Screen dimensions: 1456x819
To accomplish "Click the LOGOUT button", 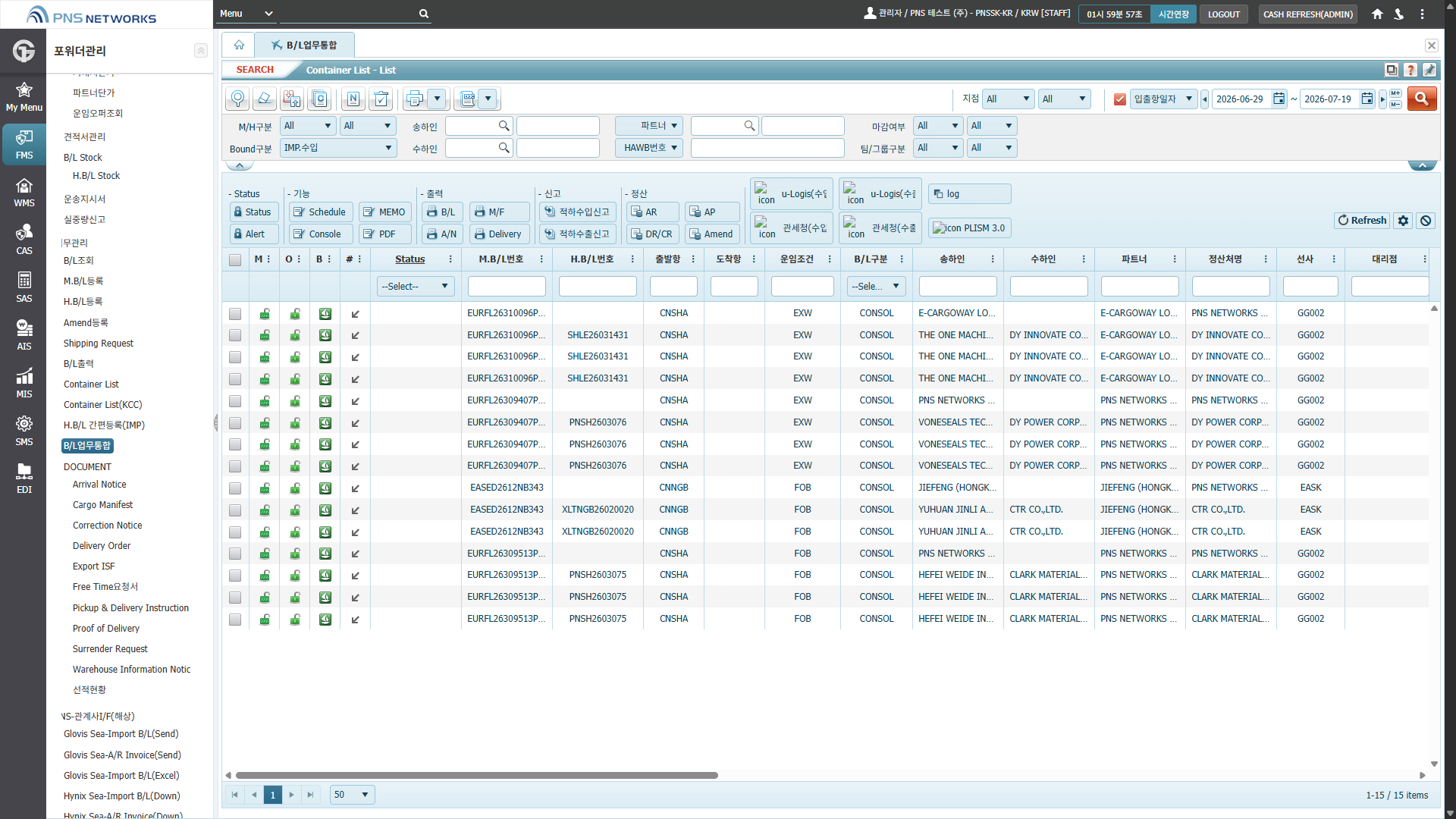I will [1224, 14].
